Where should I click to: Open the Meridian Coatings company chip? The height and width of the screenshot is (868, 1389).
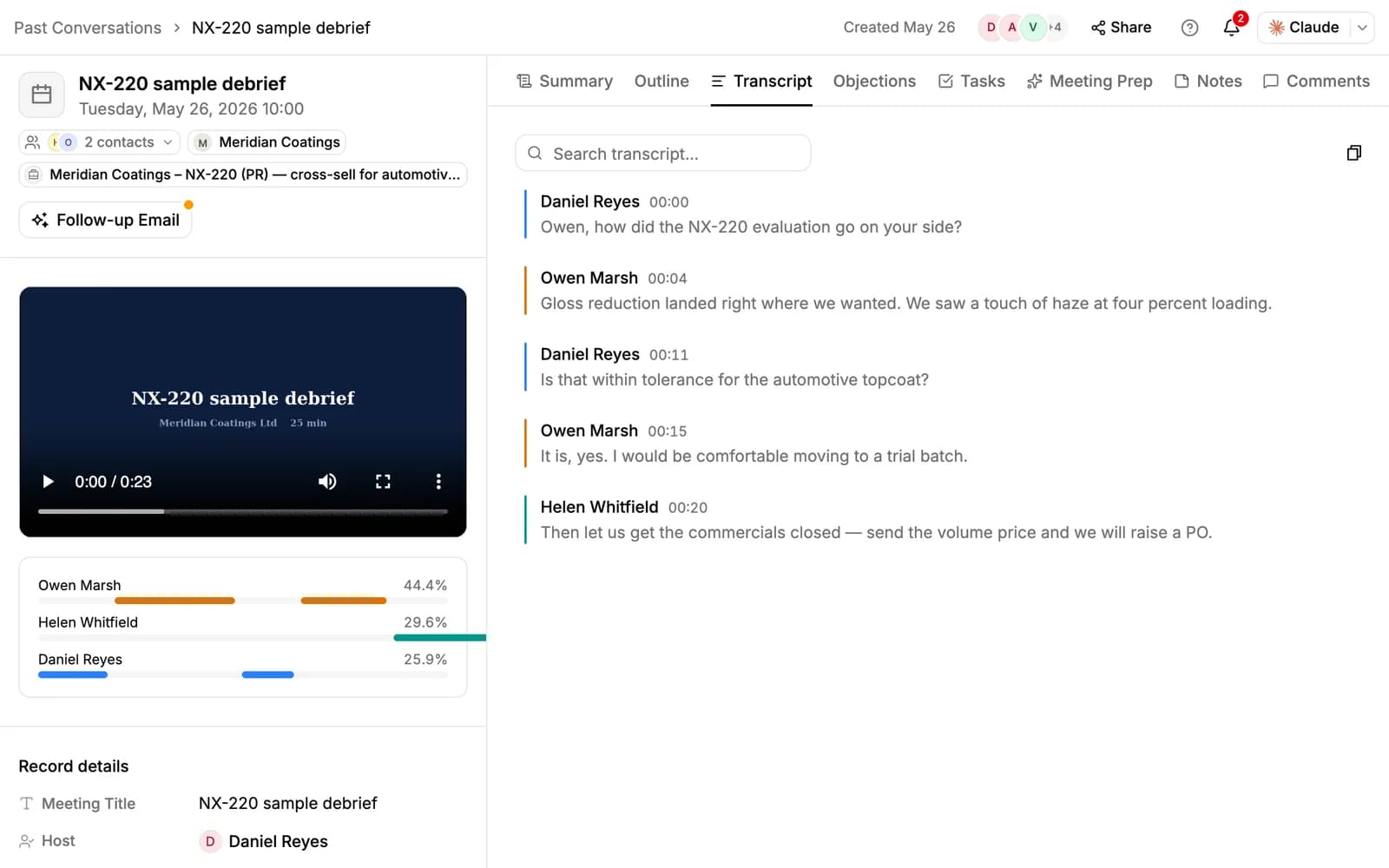(267, 142)
